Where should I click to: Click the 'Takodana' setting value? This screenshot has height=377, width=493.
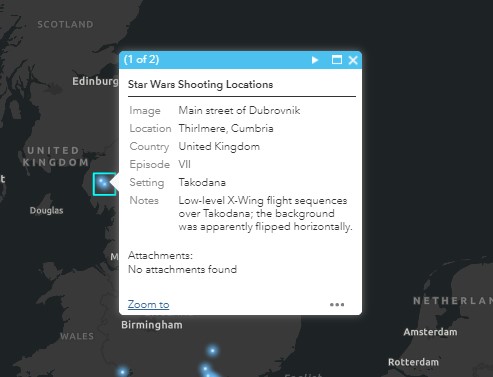pyautogui.click(x=202, y=183)
